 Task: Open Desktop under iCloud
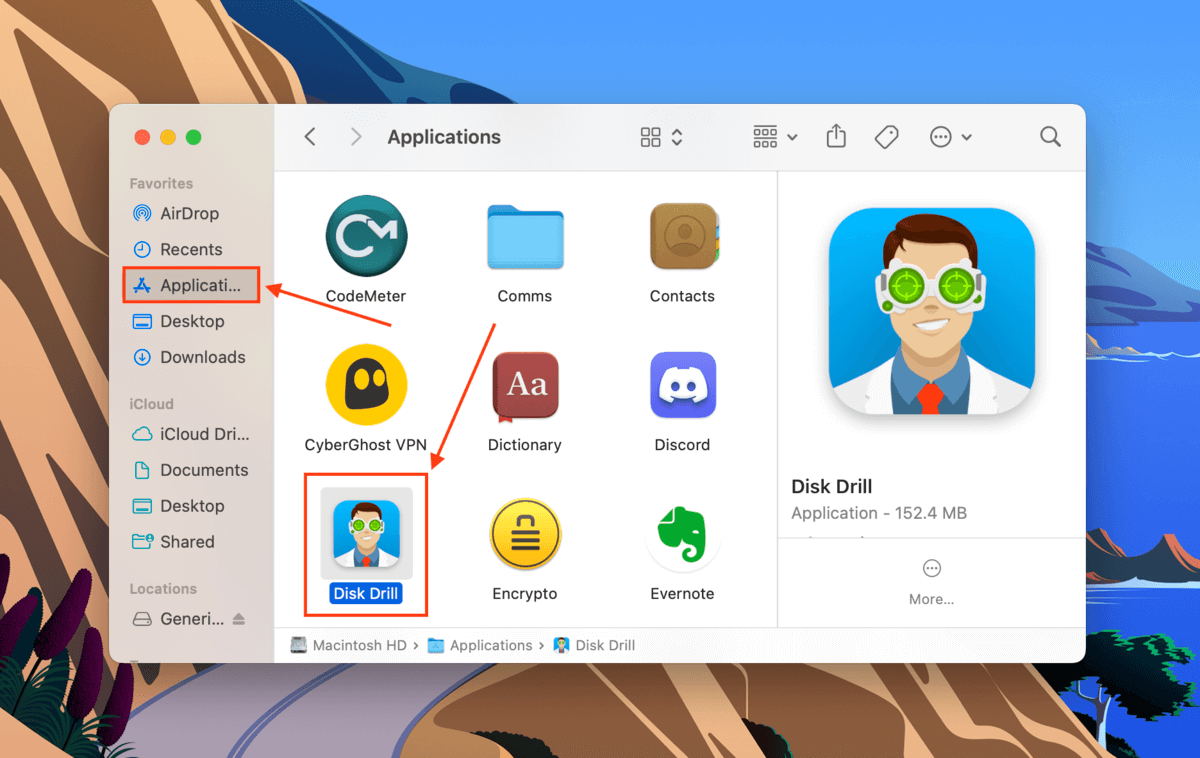tap(191, 506)
